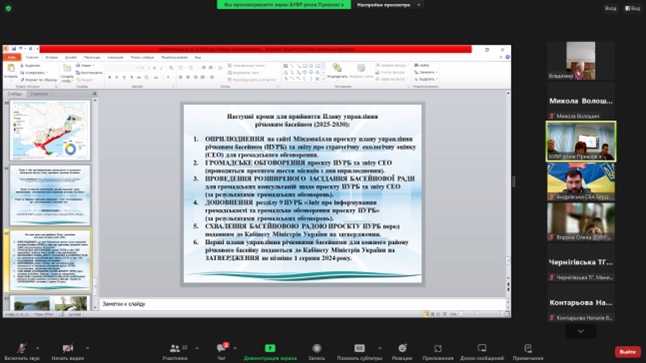
Task: Start camera with Начать видео icon
Action: (68, 349)
